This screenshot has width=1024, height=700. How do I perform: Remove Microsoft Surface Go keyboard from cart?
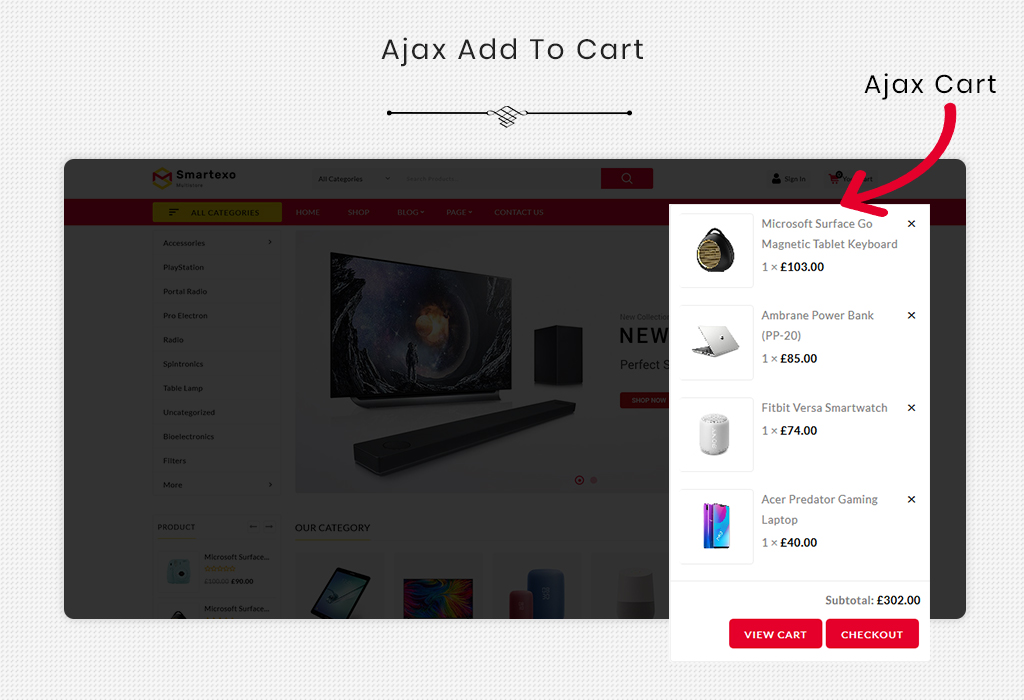912,224
